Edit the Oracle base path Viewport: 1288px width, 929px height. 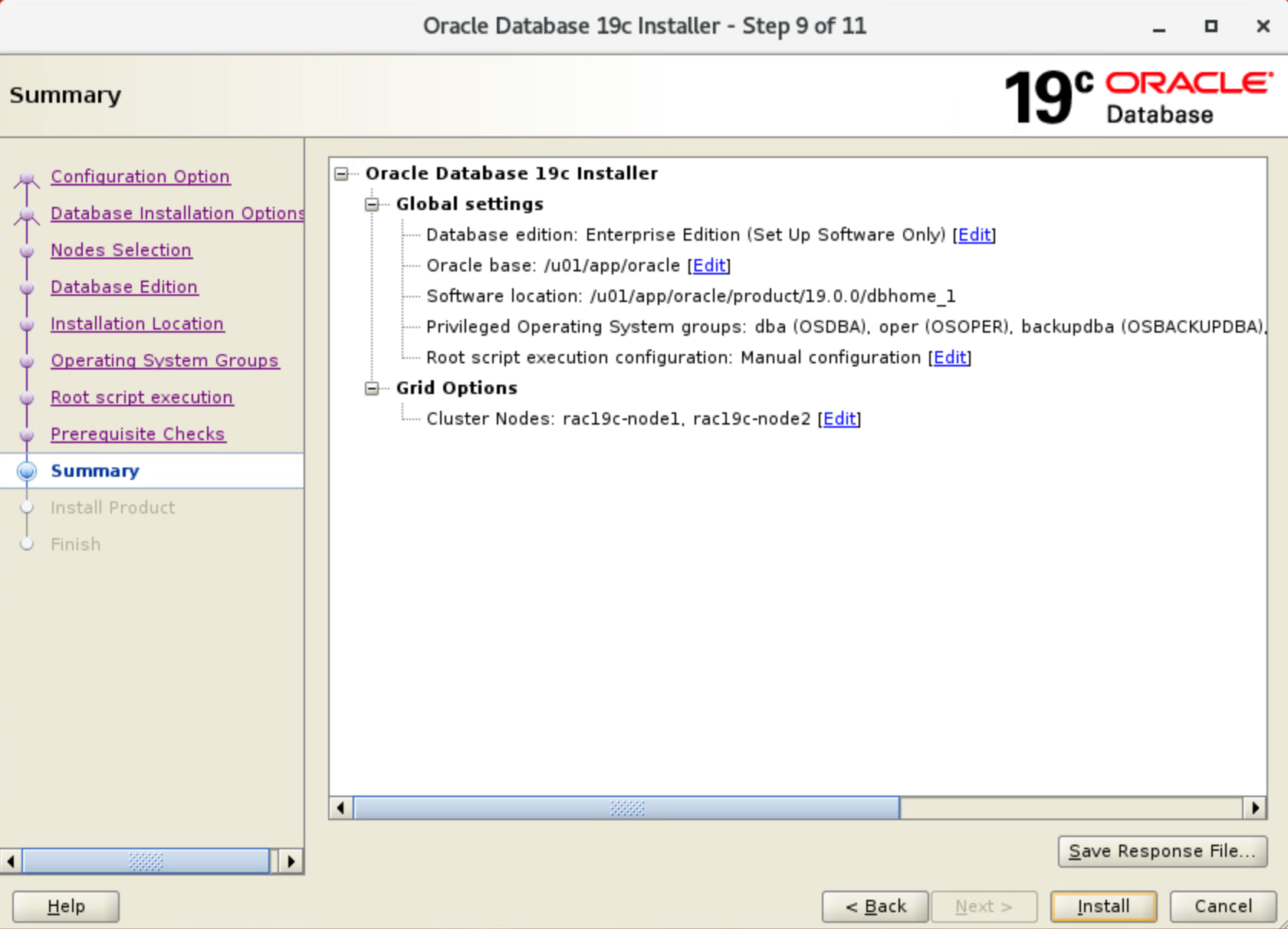point(709,265)
